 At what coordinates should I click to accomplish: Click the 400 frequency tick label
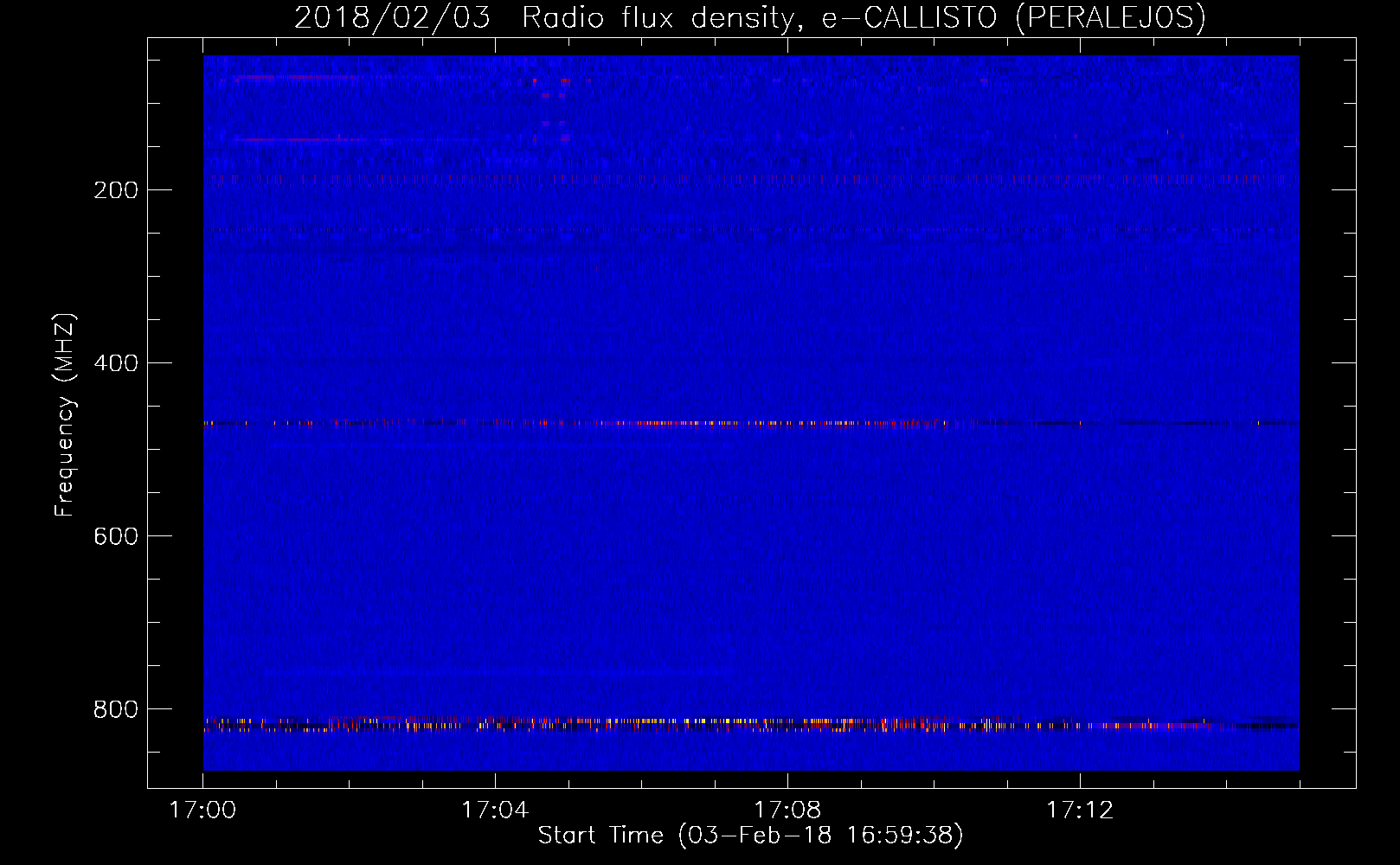tap(116, 363)
